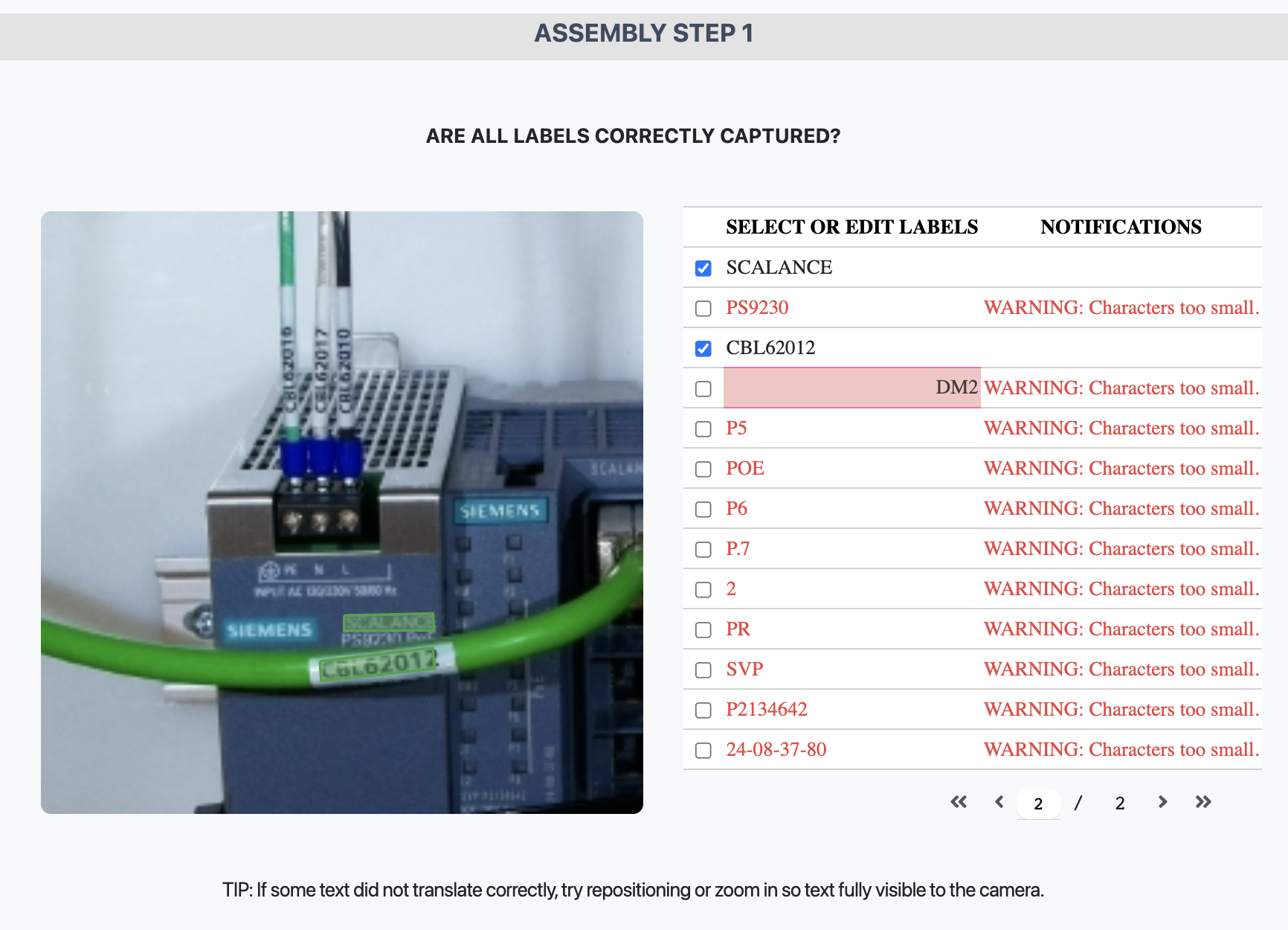1288x930 pixels.
Task: Click the pink DM2 text field
Action: 851,388
